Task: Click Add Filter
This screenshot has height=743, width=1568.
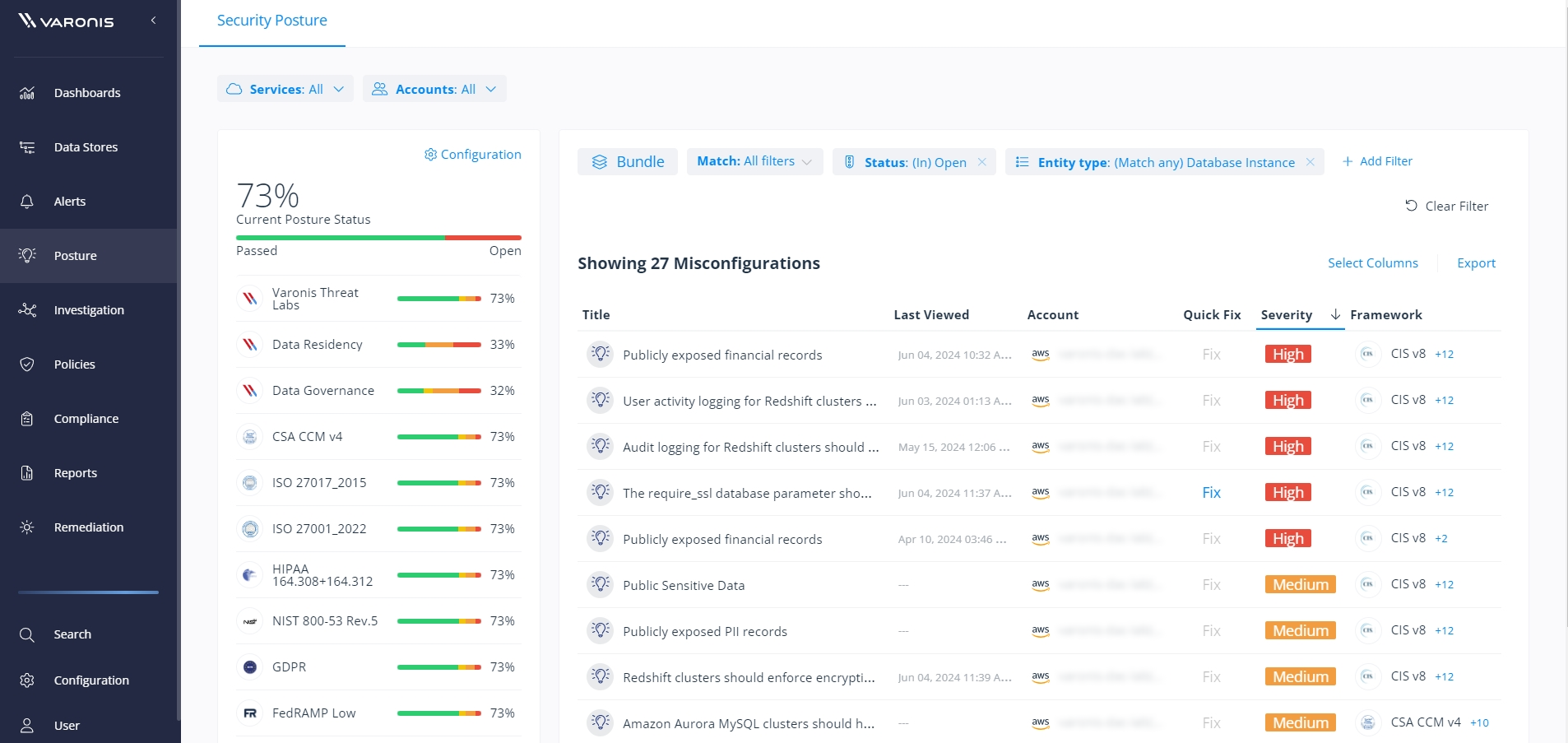Action: [x=1377, y=161]
